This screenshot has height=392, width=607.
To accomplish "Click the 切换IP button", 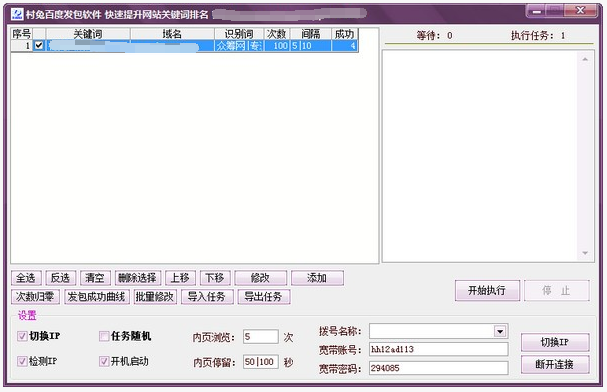I will 555,342.
